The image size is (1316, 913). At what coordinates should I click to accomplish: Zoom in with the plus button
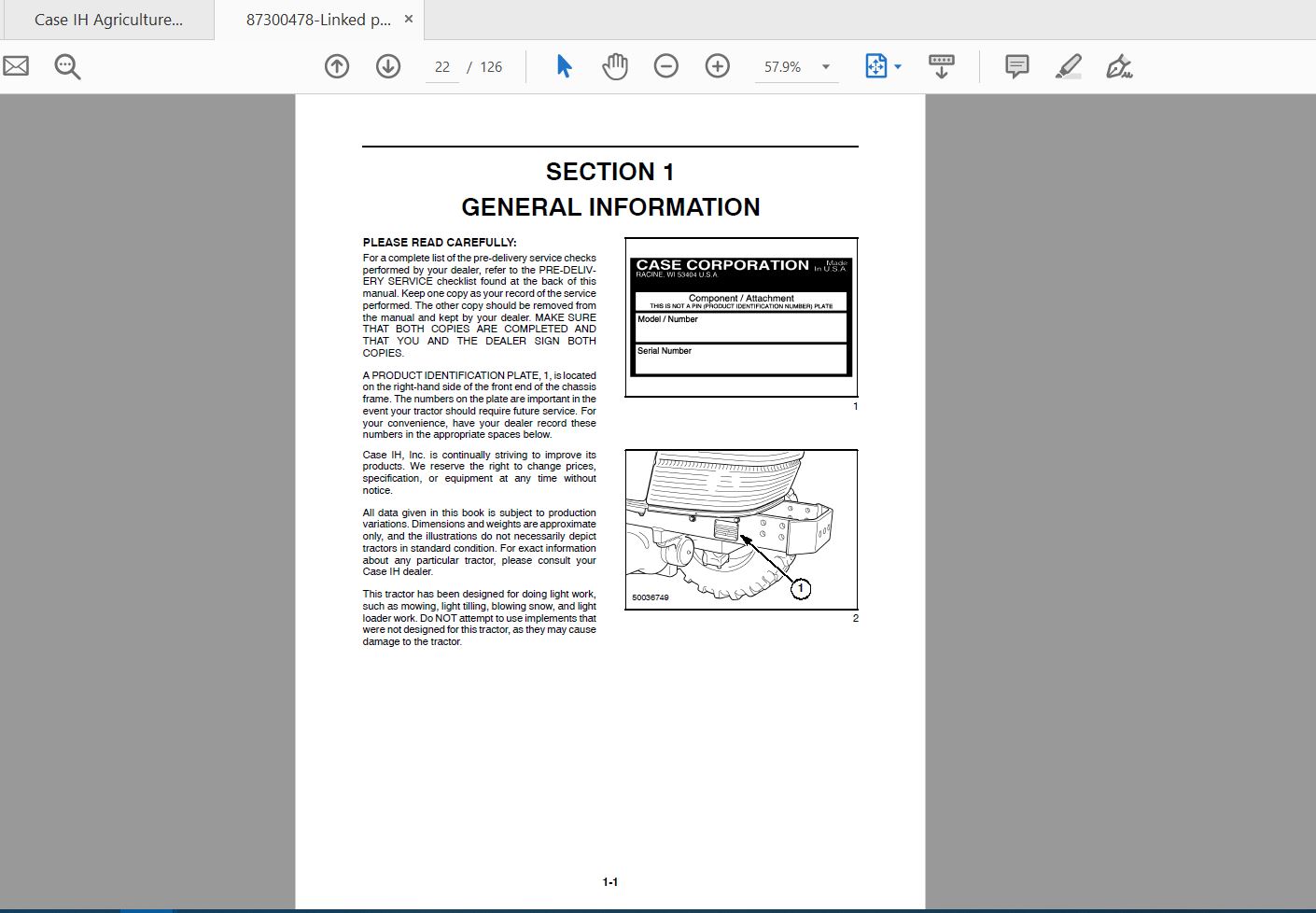coord(718,66)
